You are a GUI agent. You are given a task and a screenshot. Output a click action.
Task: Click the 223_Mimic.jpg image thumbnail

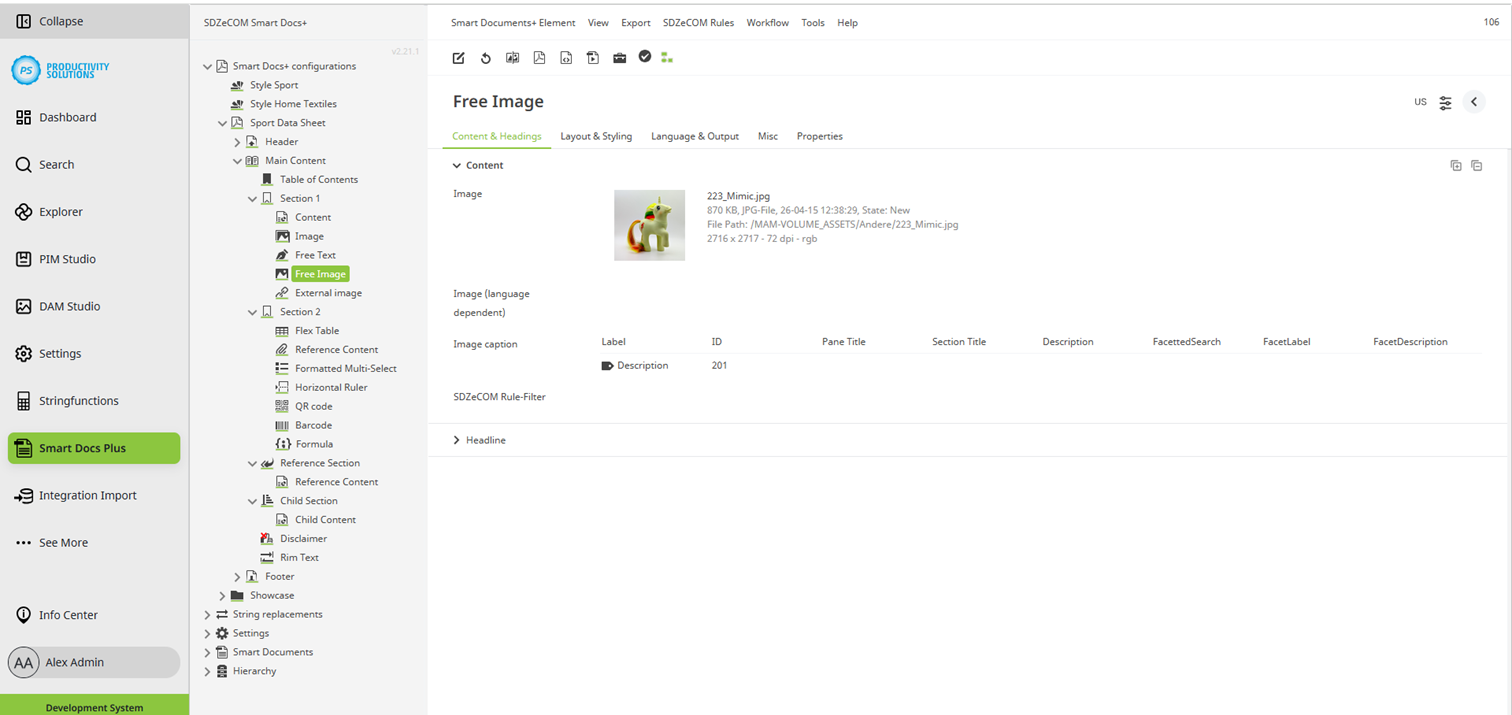click(650, 225)
